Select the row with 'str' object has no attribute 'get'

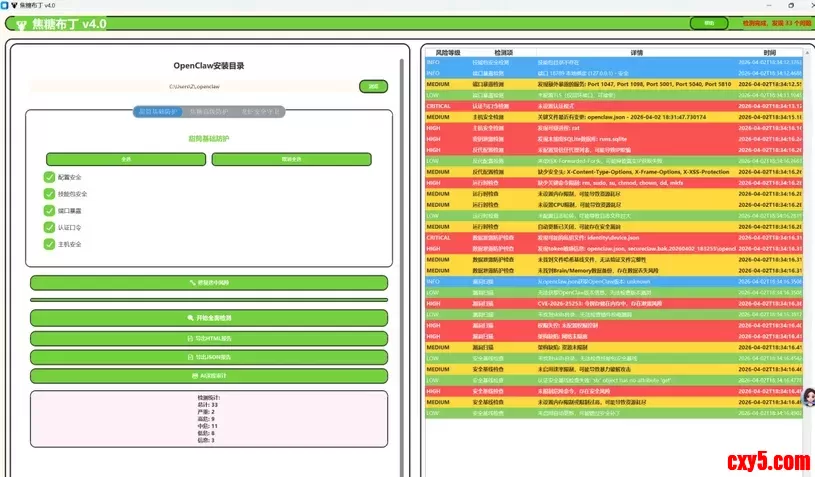click(614, 380)
